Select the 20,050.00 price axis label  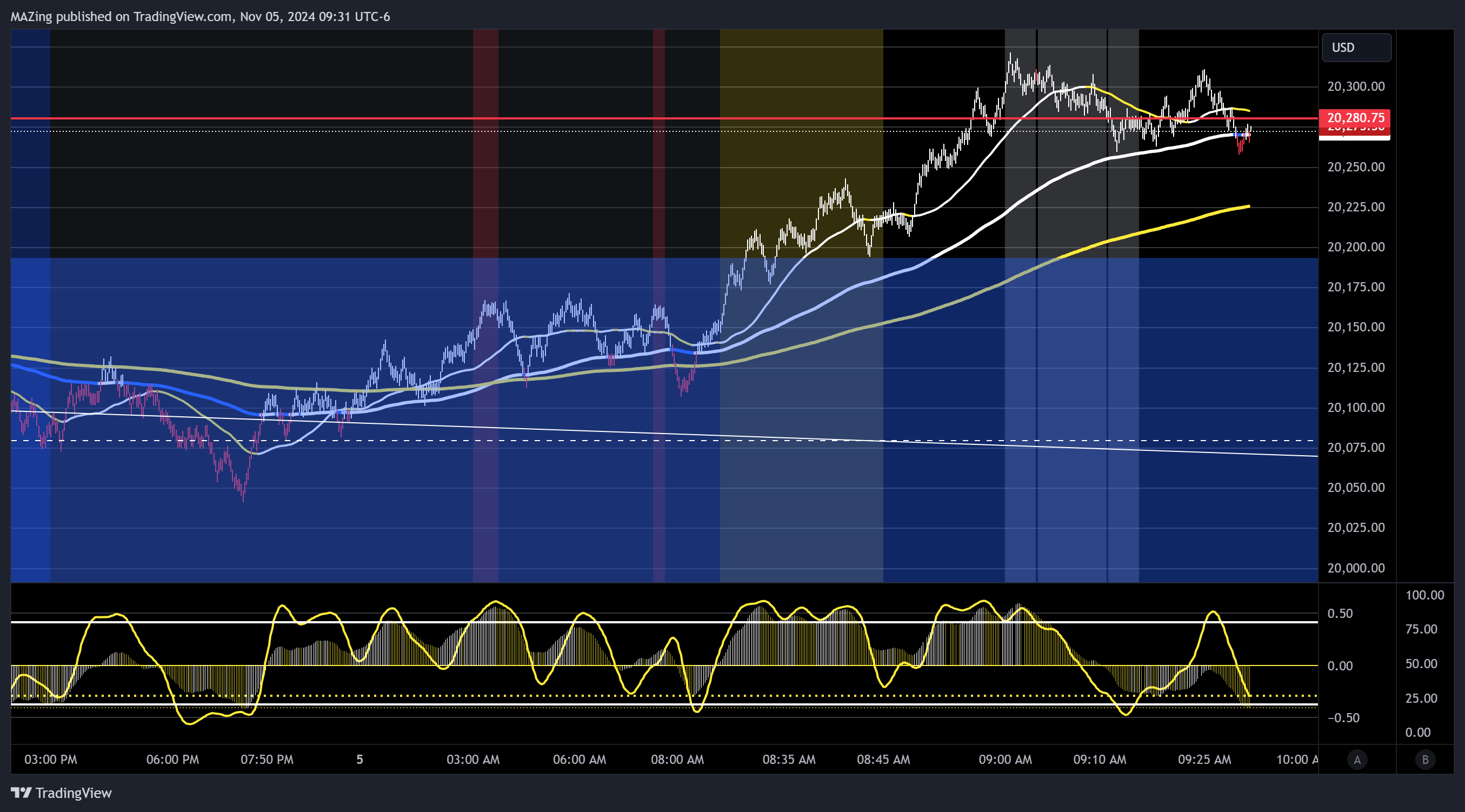point(1356,487)
